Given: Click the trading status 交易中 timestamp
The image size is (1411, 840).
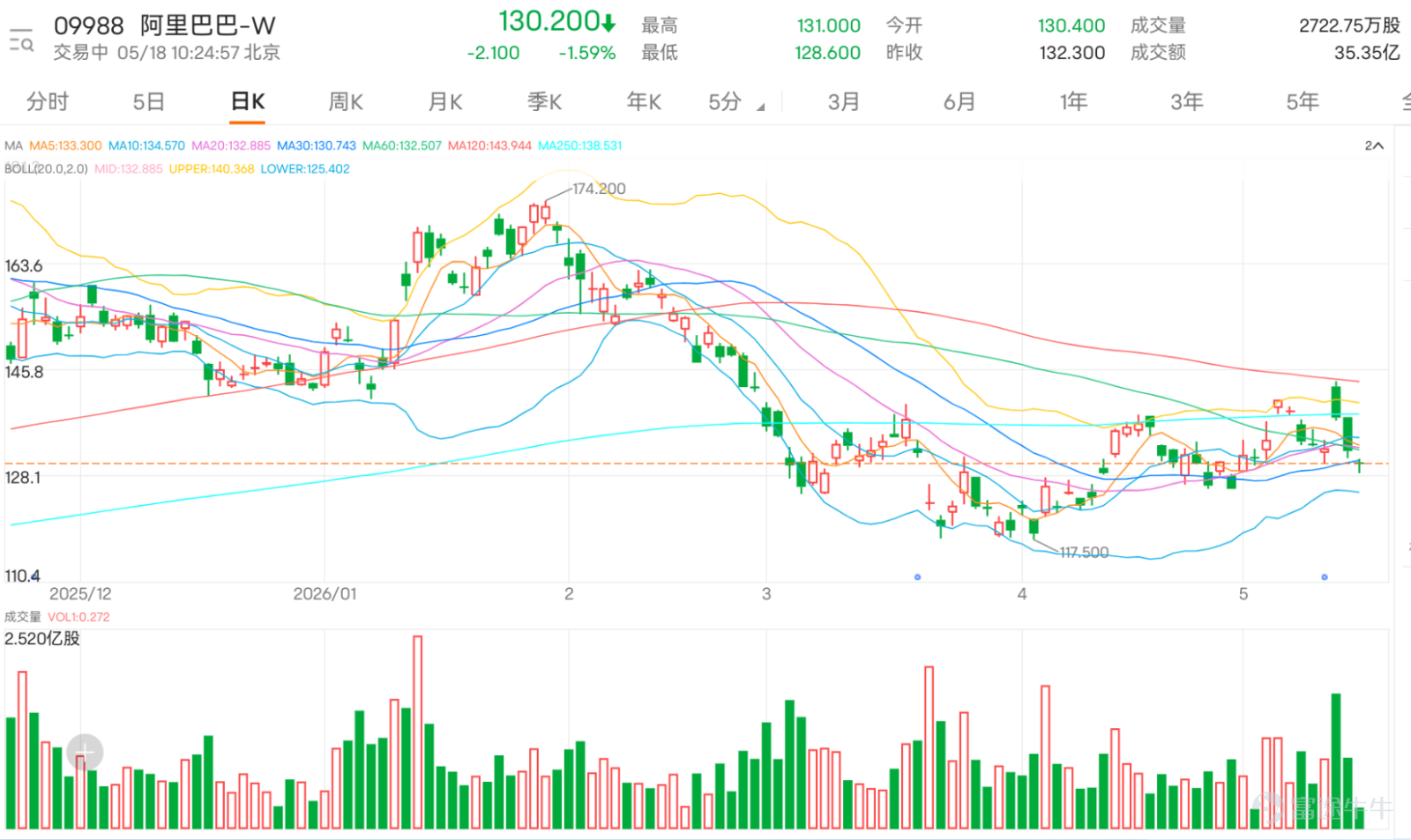Looking at the screenshot, I should pos(167,53).
